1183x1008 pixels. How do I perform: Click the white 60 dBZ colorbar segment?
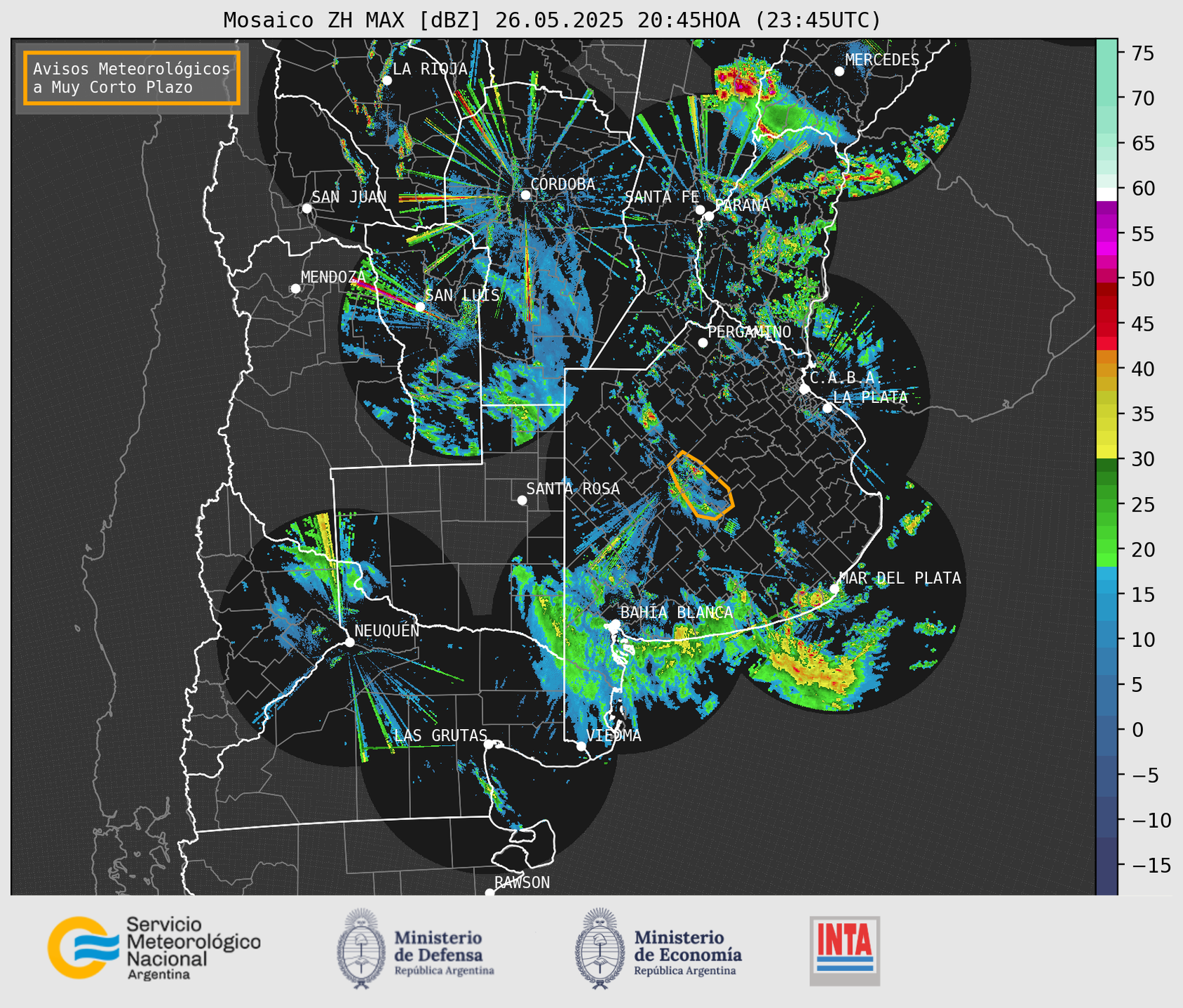(1107, 194)
